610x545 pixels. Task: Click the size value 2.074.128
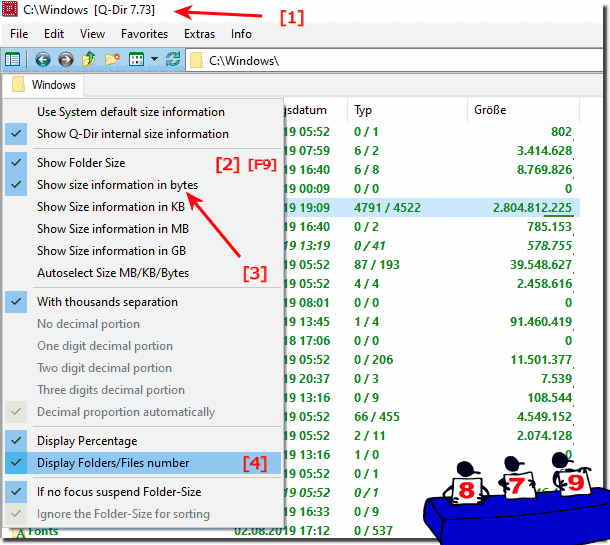(x=544, y=436)
